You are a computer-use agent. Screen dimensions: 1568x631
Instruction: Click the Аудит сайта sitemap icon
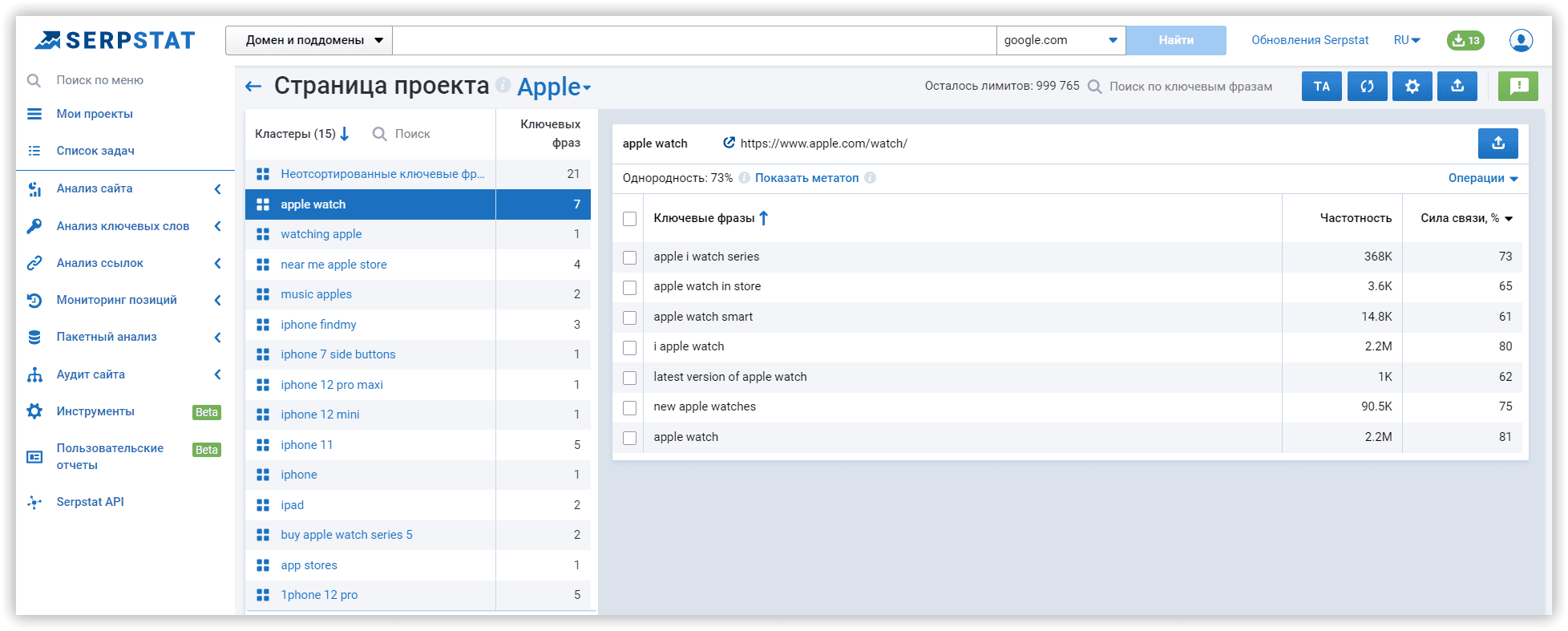34,374
